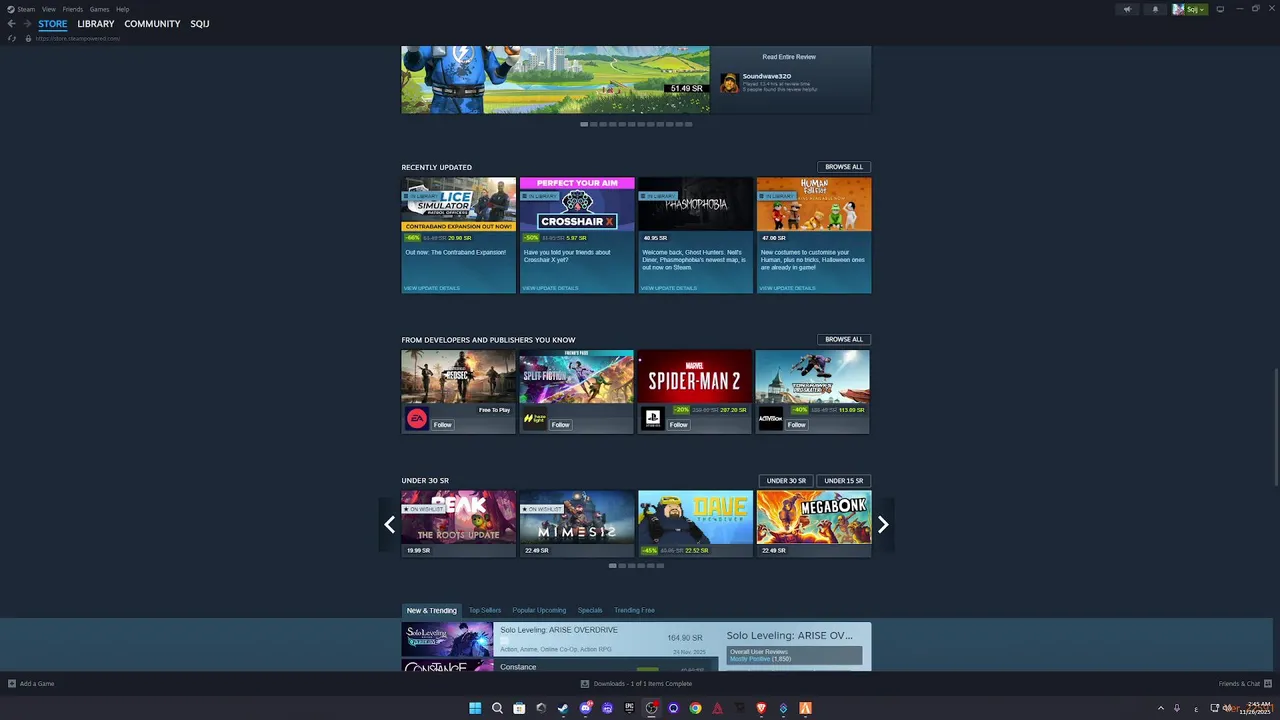This screenshot has width=1280, height=720.
Task: Click the padlock icon beside the URL
Action: pyautogui.click(x=28, y=38)
